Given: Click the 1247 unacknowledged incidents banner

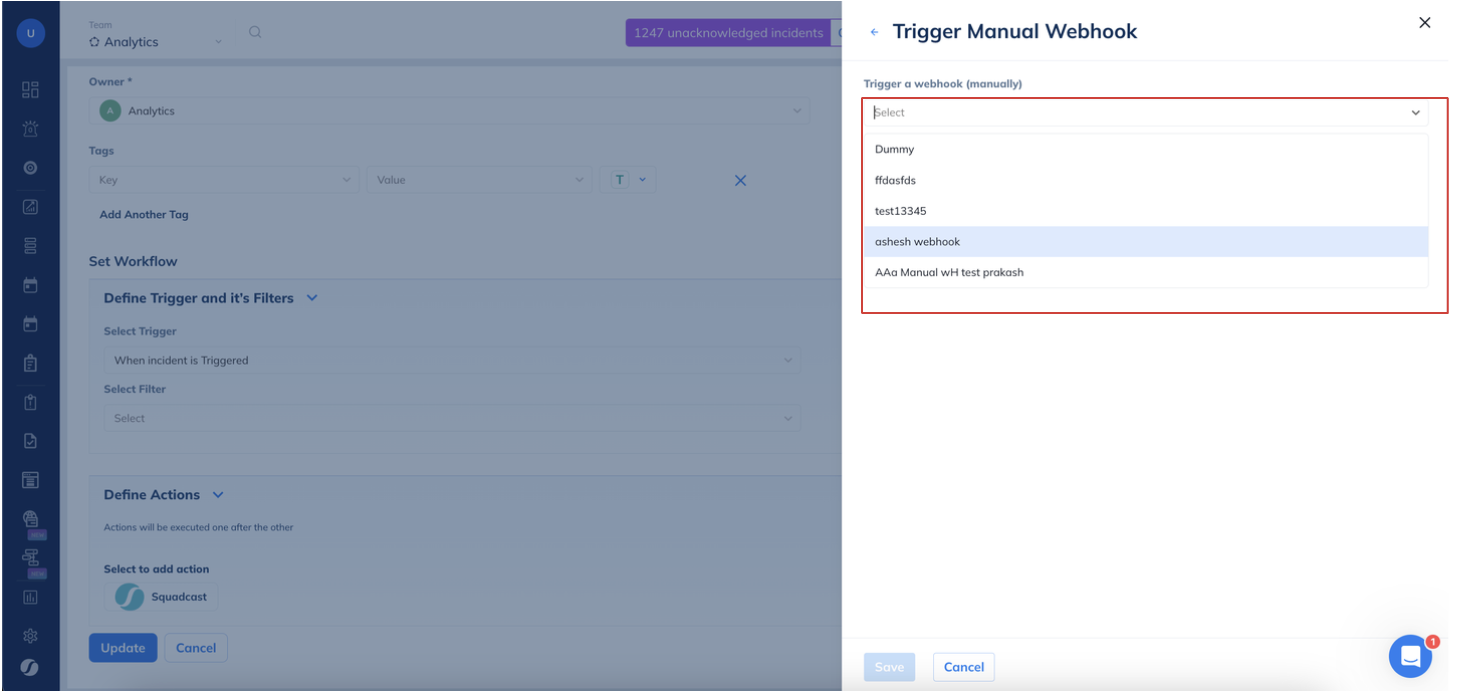Looking at the screenshot, I should coord(728,33).
